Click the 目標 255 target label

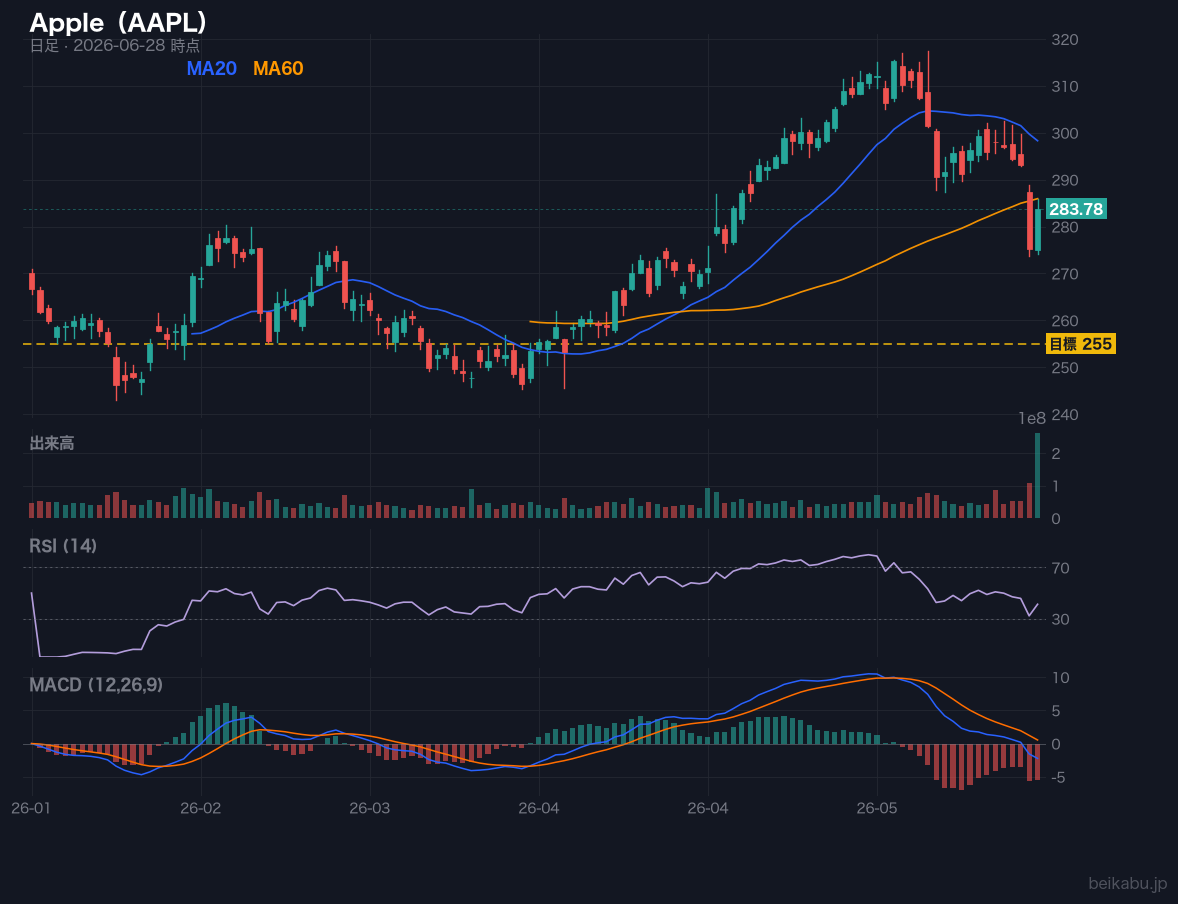(1080, 344)
